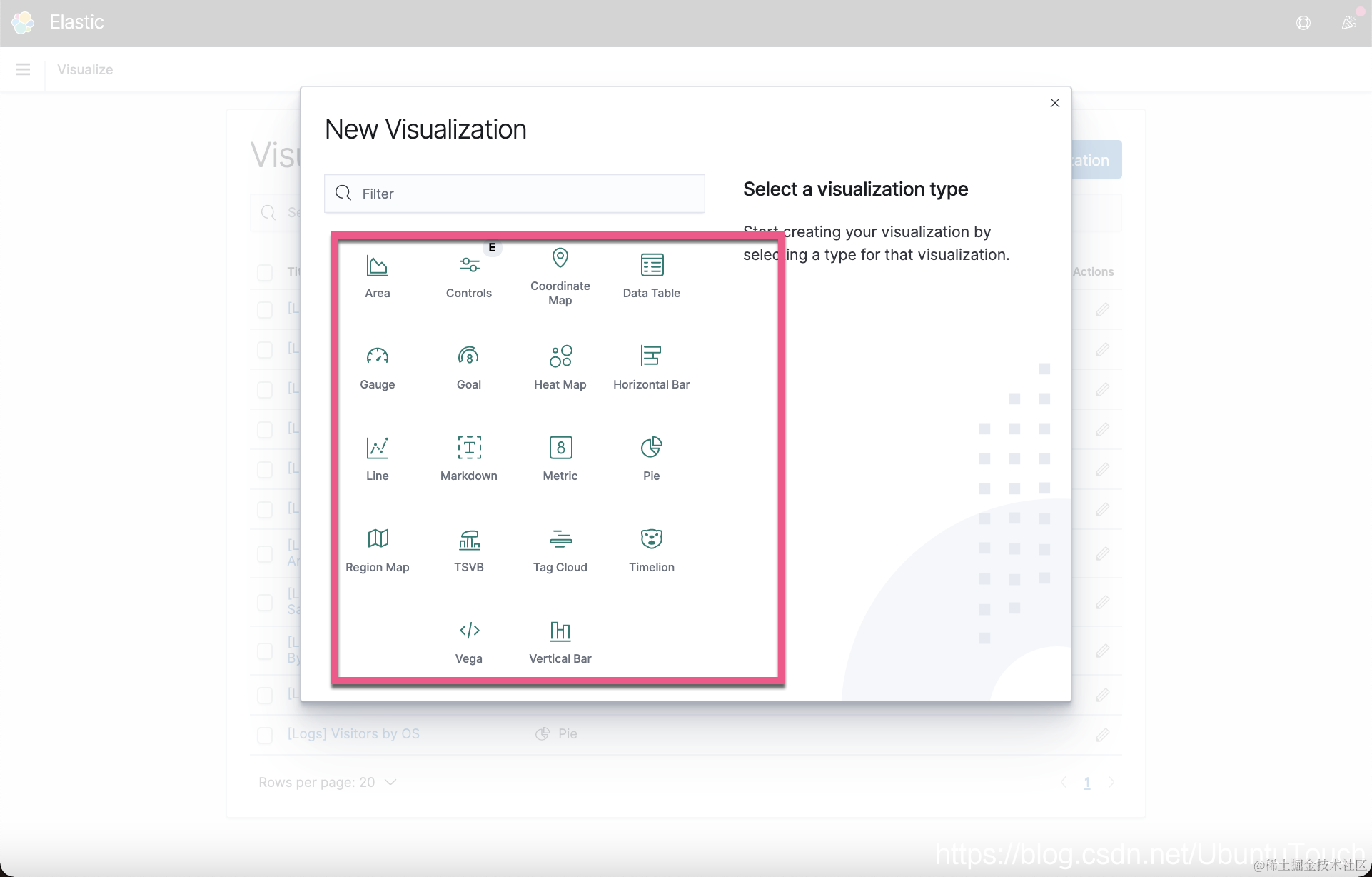Close the New Visualization dialog
Image resolution: width=1372 pixels, height=877 pixels.
point(1054,103)
